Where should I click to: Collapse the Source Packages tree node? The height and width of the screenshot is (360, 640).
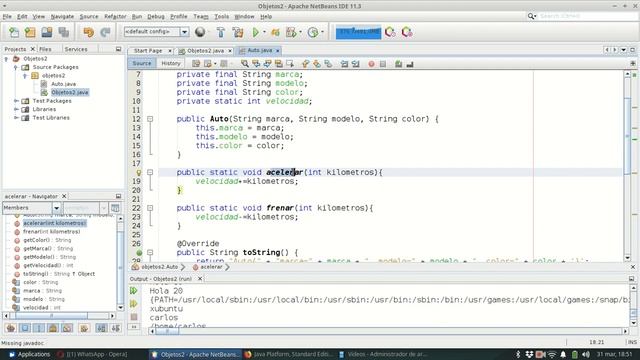coord(16,67)
